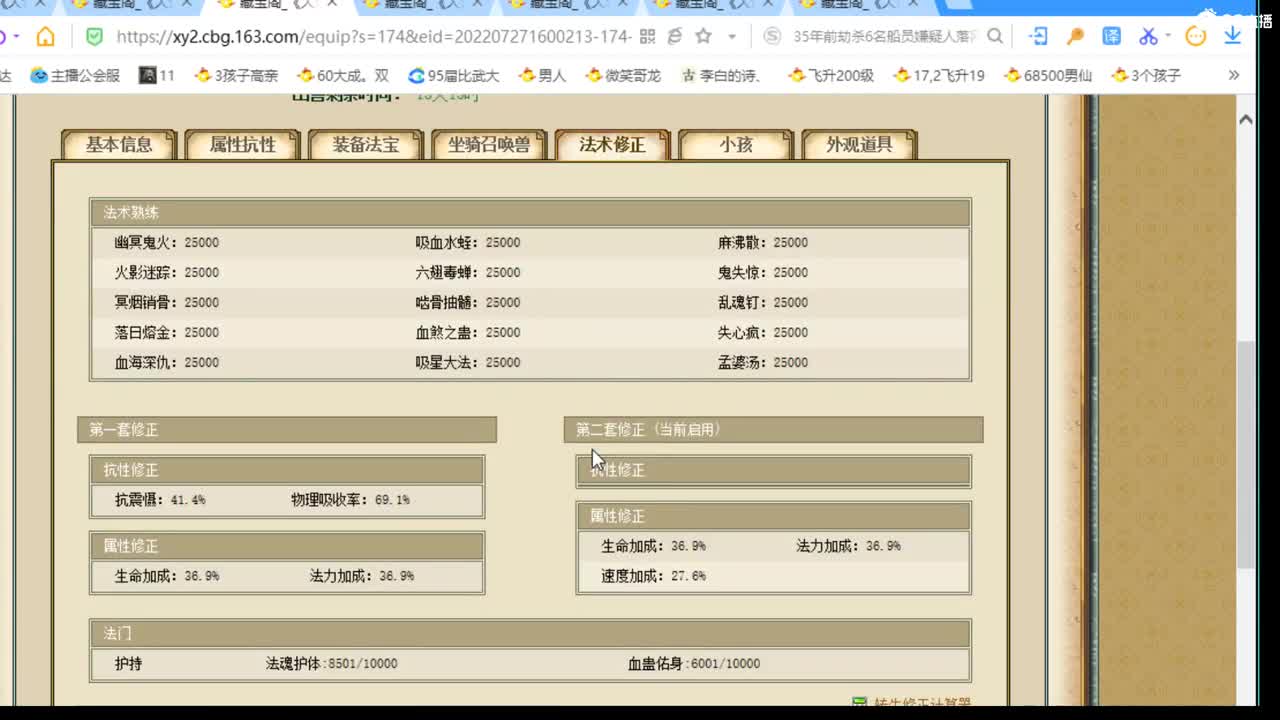This screenshot has width=1280, height=720.
Task: Expand the scissors tool dropdown arrow
Action: pyautogui.click(x=1167, y=37)
